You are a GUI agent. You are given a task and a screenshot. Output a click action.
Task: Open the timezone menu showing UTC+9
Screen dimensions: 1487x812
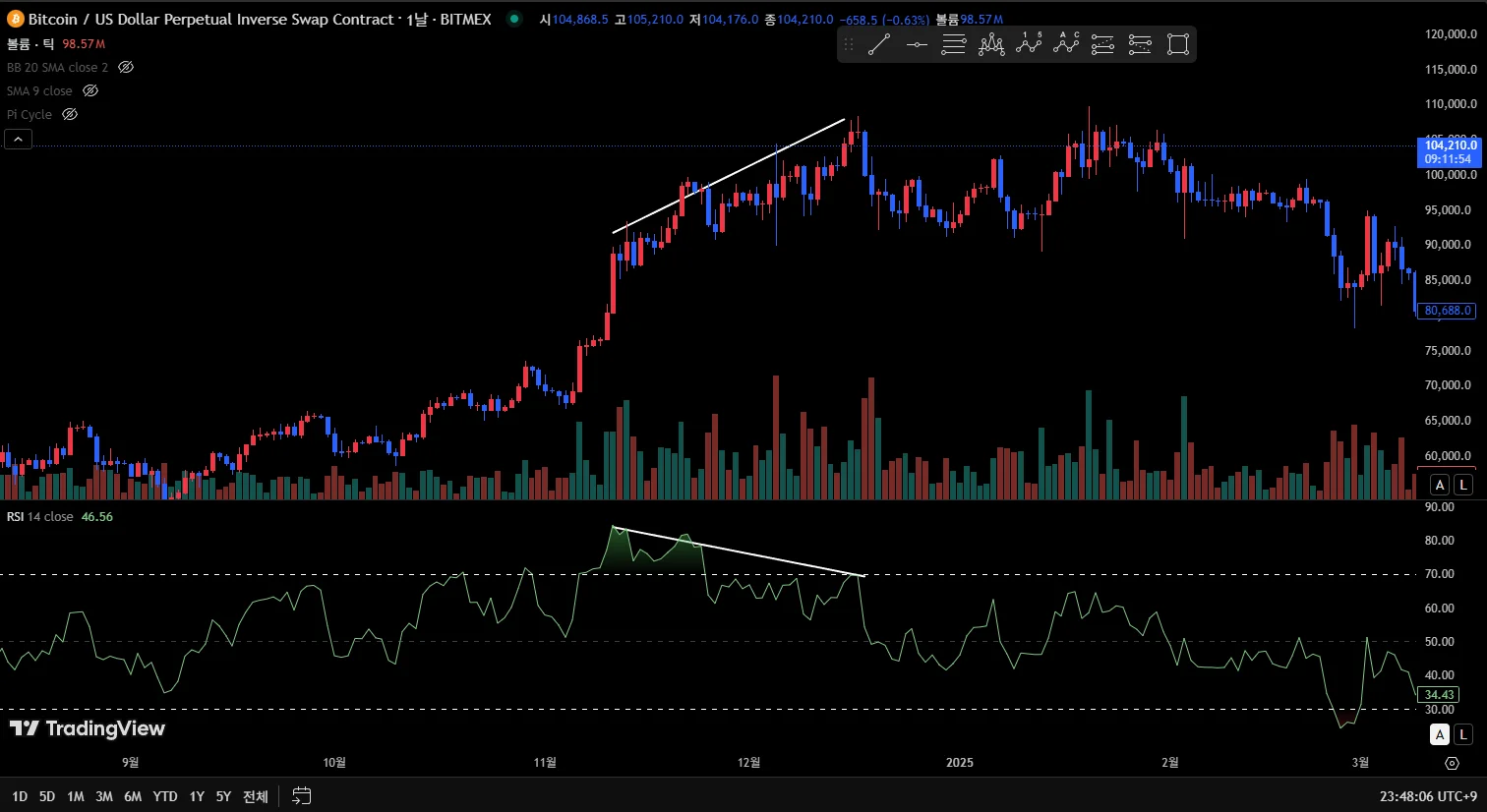click(x=1428, y=796)
